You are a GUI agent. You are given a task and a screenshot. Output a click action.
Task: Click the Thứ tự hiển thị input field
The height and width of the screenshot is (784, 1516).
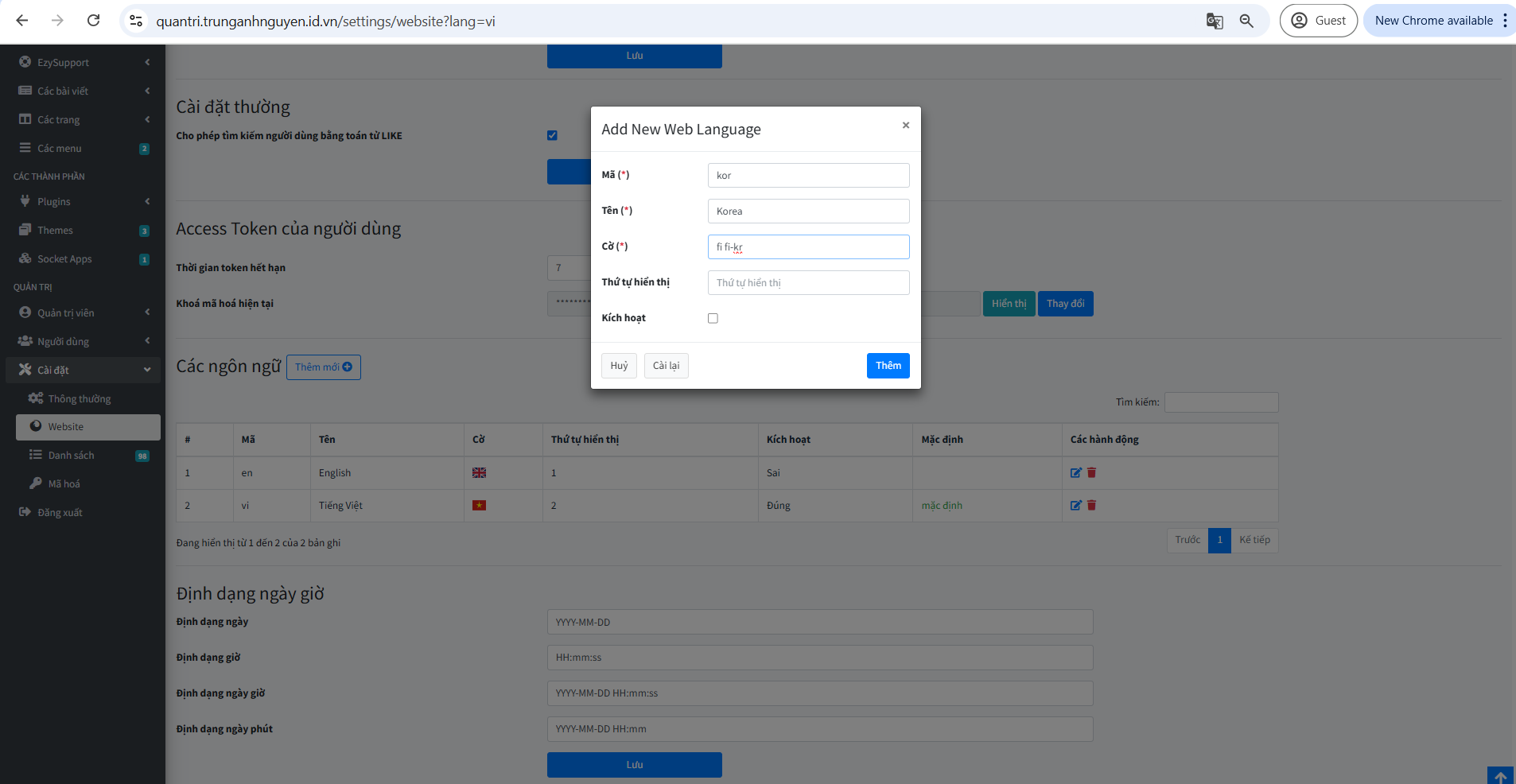(809, 283)
